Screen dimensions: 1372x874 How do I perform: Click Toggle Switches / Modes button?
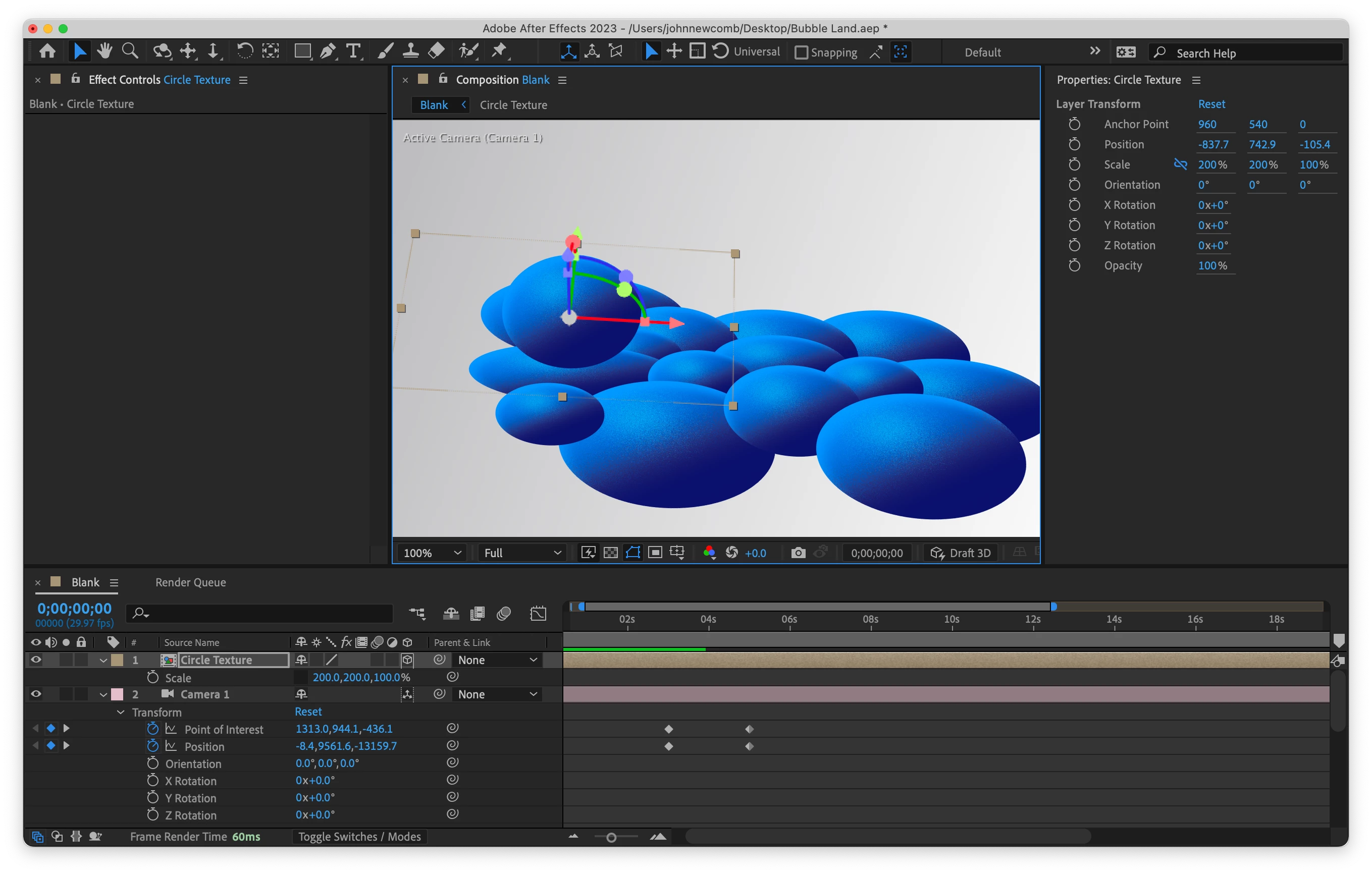(359, 836)
